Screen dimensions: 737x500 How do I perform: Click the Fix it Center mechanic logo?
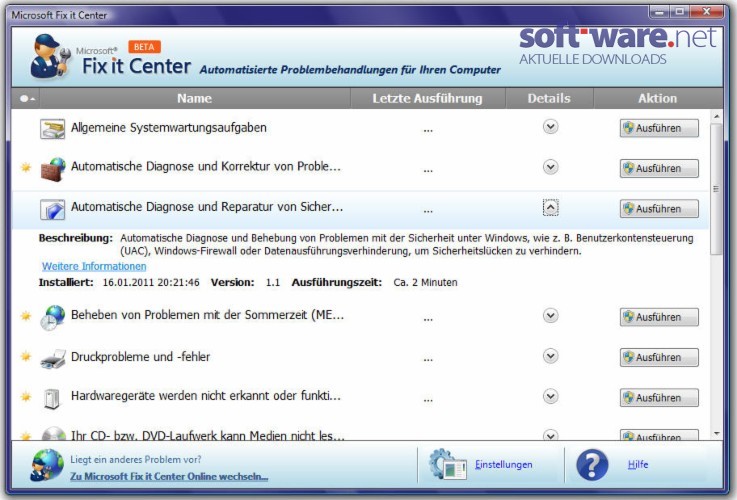[51, 56]
